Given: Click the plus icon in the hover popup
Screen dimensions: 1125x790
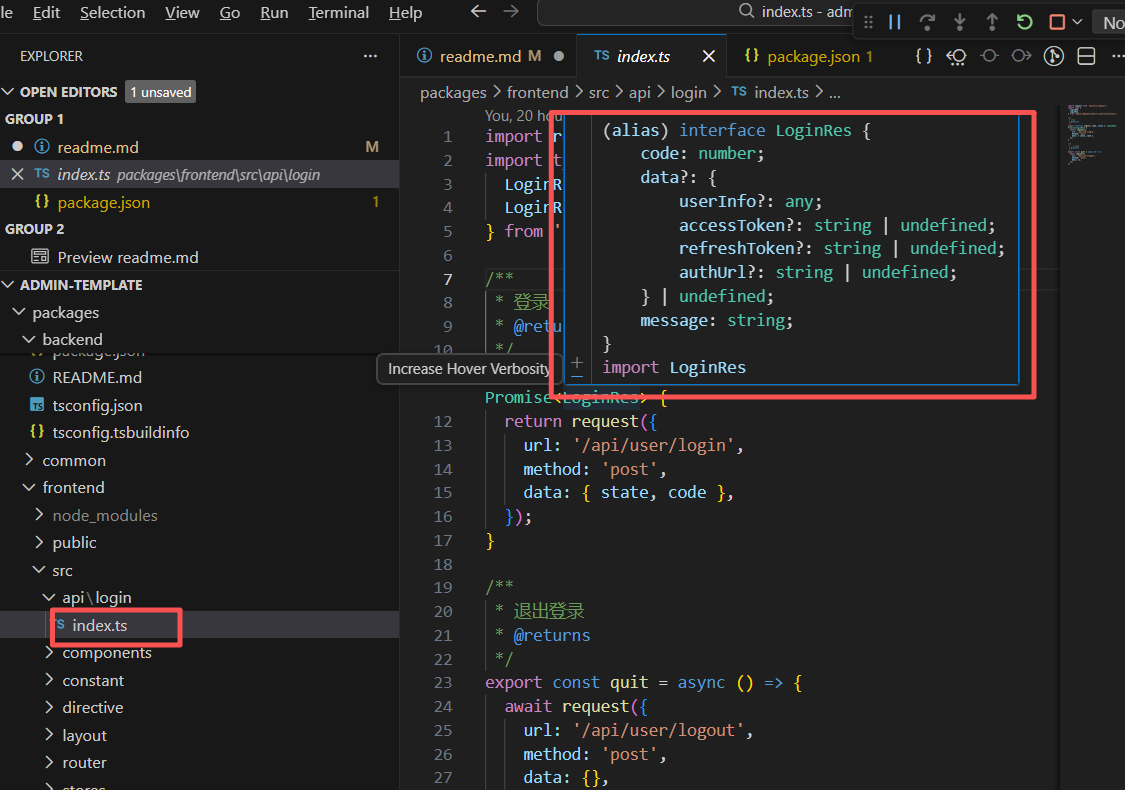Looking at the screenshot, I should tap(577, 363).
